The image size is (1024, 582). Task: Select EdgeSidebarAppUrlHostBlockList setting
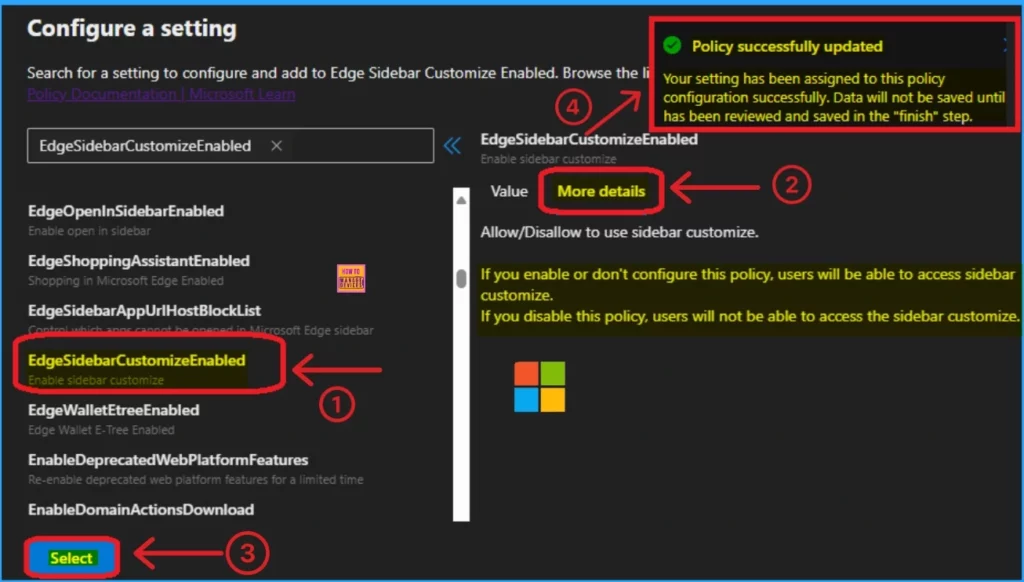[144, 310]
